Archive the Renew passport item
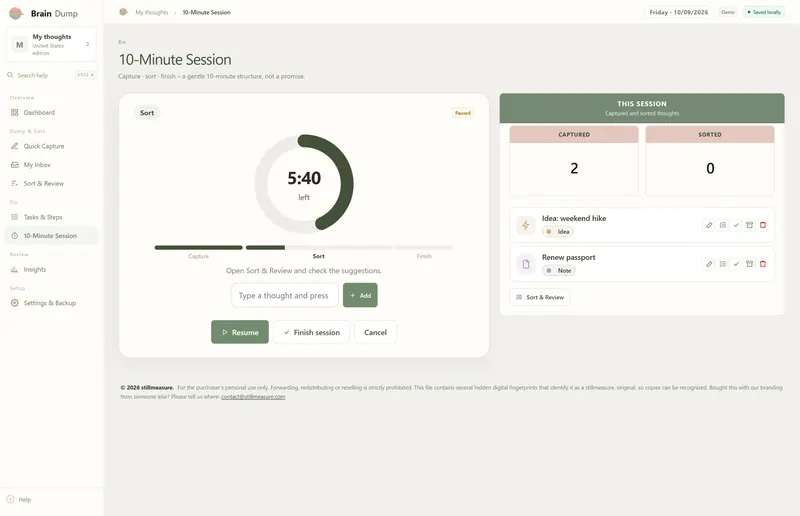This screenshot has height=516, width=800. click(749, 264)
